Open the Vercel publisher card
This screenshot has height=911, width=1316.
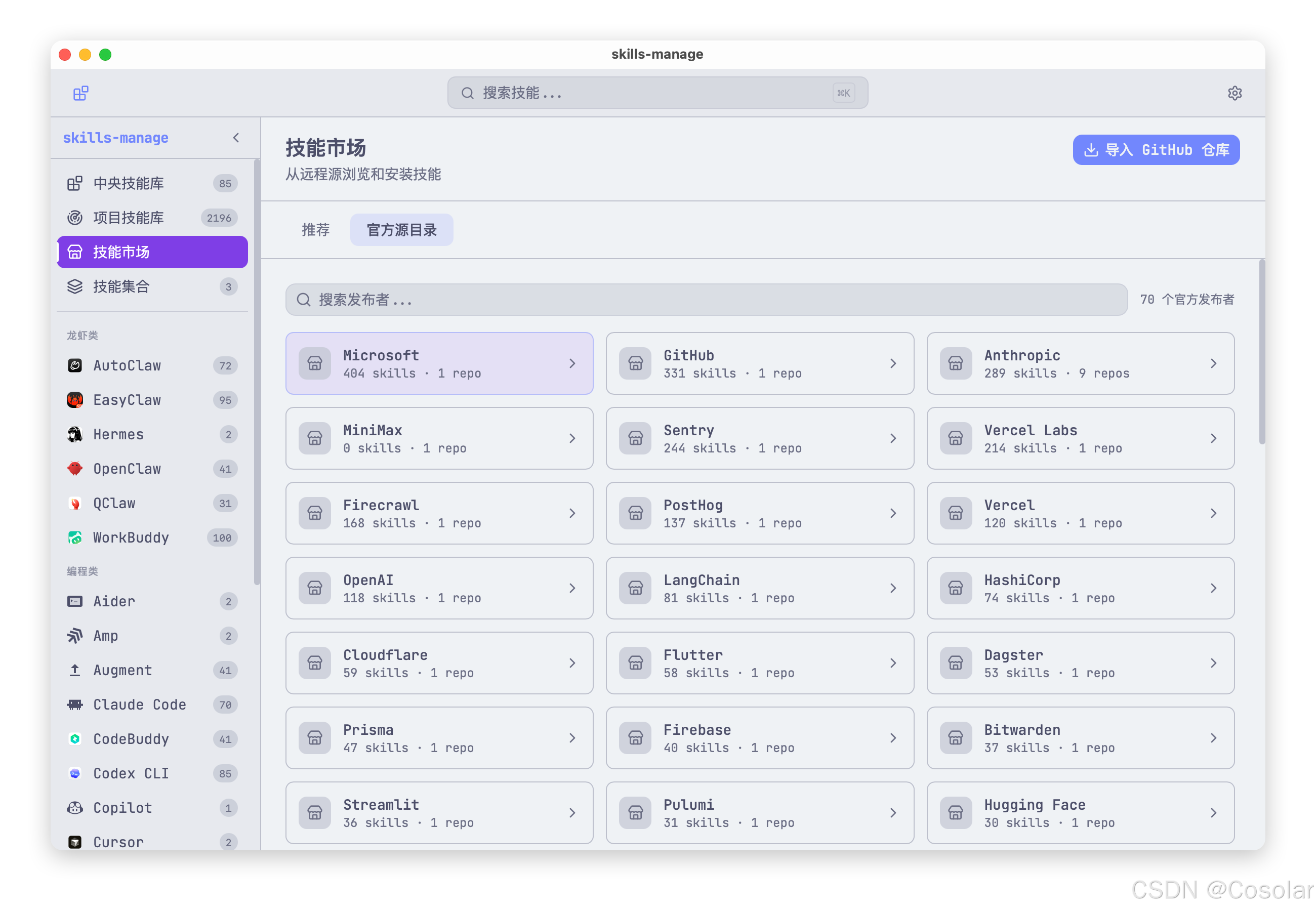coord(1081,513)
